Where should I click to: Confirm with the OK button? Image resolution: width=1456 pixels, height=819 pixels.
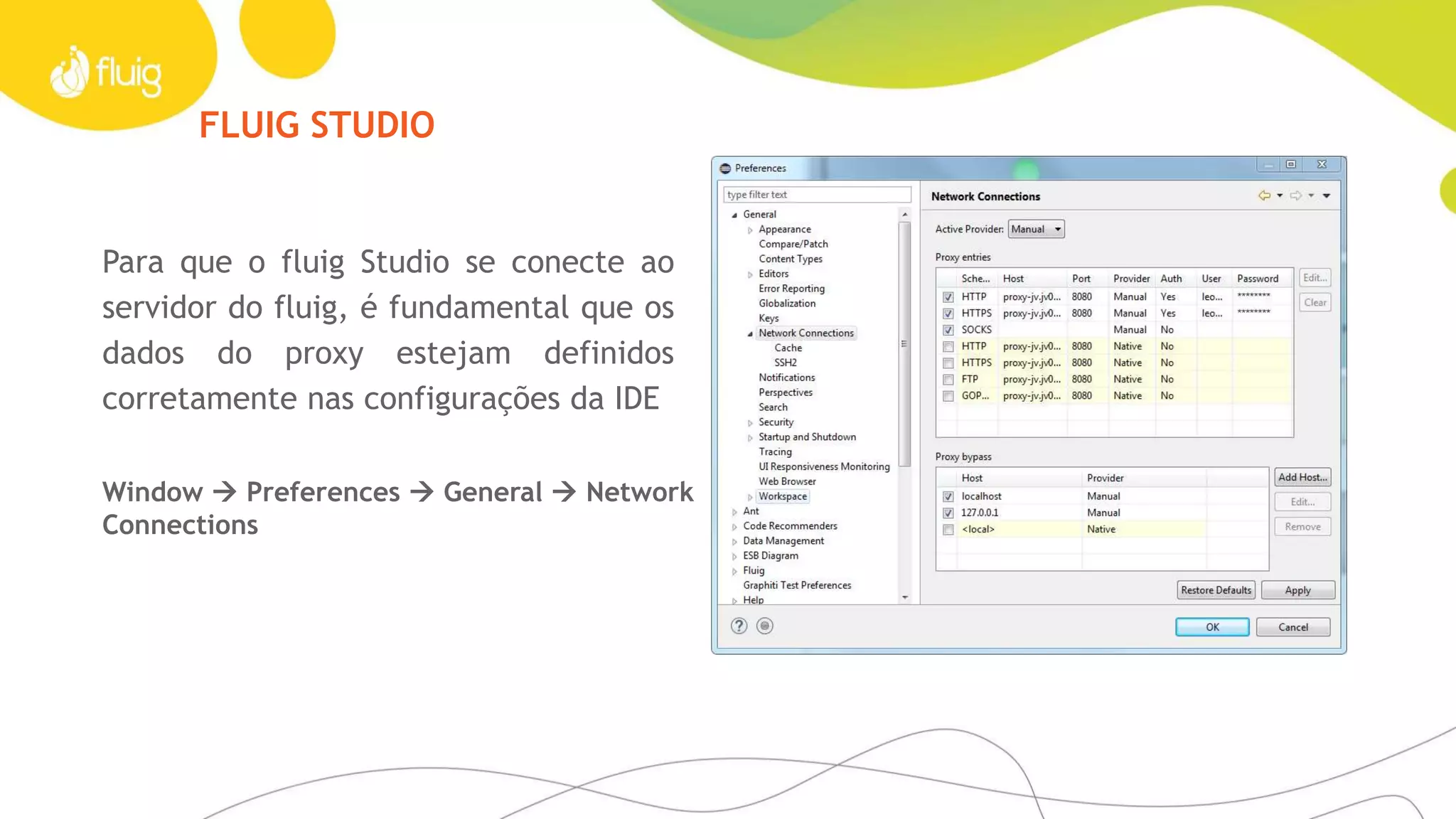[x=1212, y=627]
